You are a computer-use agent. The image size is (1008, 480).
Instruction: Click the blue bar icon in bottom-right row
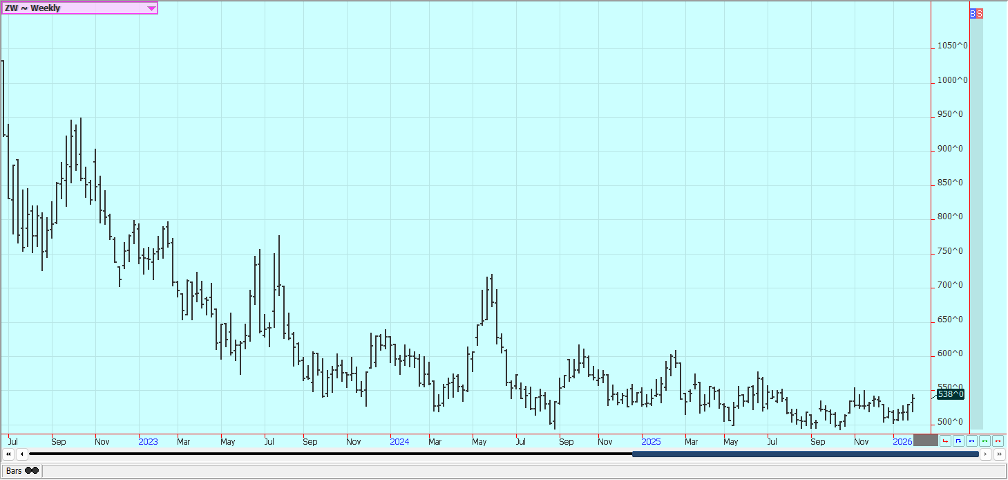(972, 440)
